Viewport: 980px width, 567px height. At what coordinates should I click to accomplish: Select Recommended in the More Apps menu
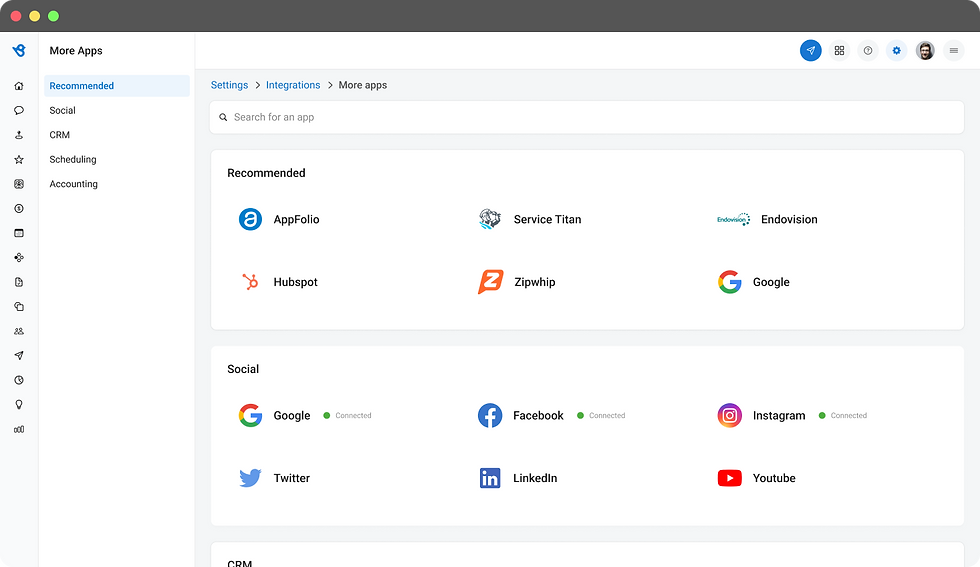click(117, 86)
